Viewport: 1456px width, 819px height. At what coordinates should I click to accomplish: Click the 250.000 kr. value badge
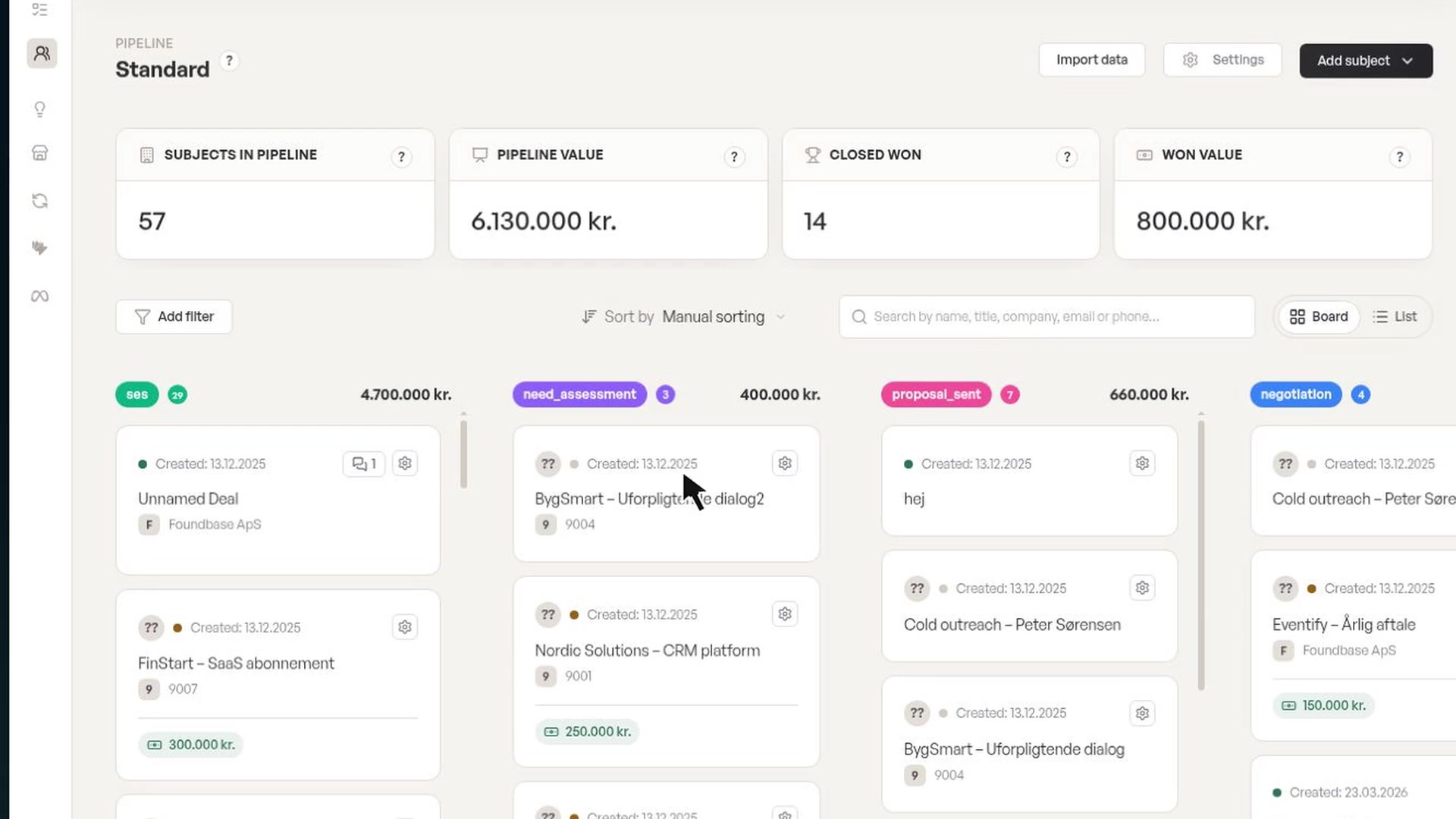point(587,732)
